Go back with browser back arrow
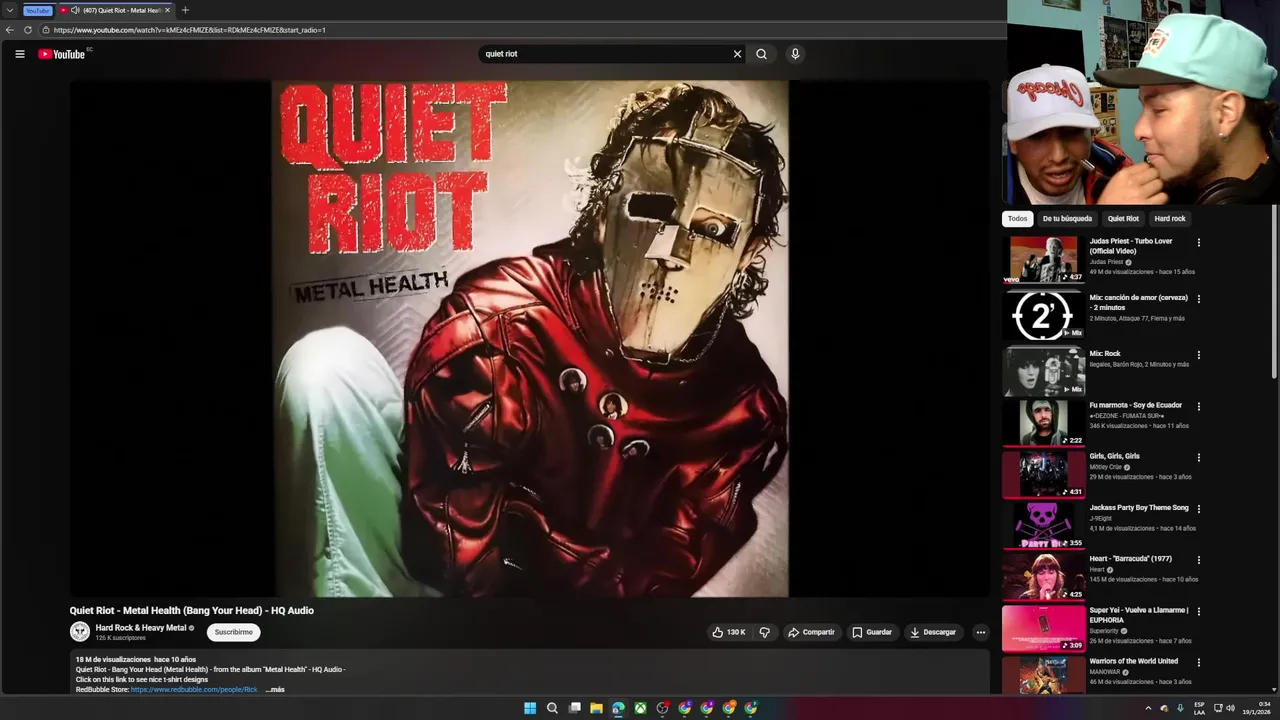Screen dimensions: 1280x720 click(9, 30)
